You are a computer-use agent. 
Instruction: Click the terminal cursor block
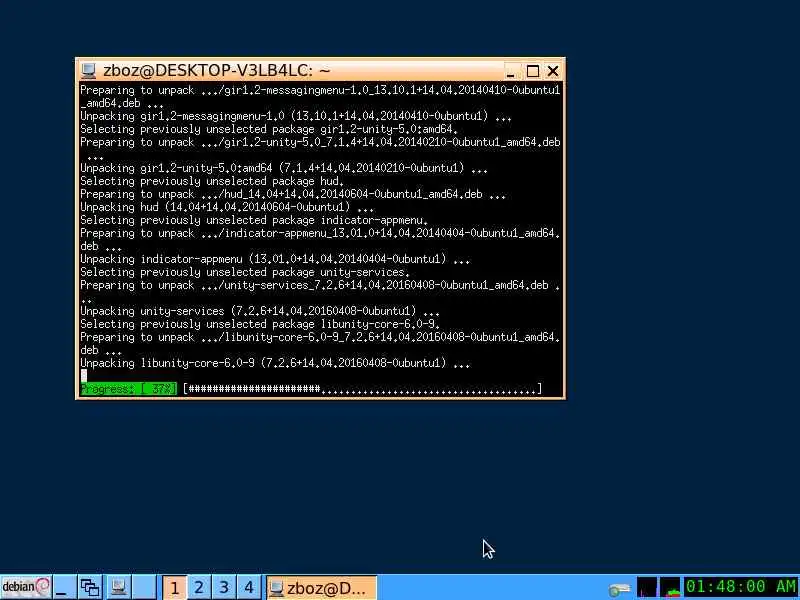[x=84, y=376]
